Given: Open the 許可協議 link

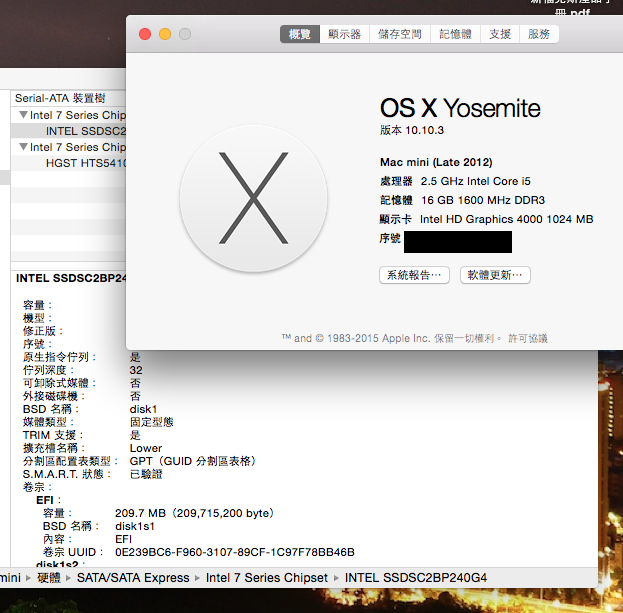Looking at the screenshot, I should pyautogui.click(x=528, y=338).
